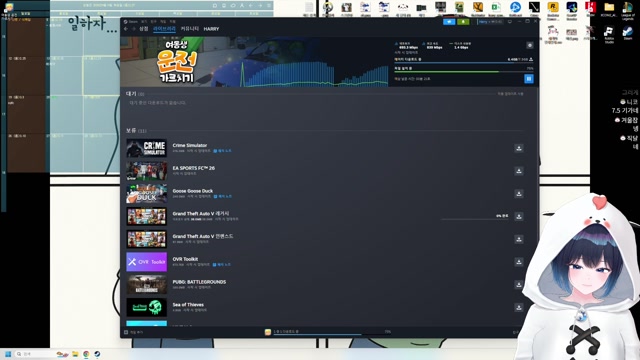
Task: Open the Steam desktop shortcut
Action: (x=627, y=33)
